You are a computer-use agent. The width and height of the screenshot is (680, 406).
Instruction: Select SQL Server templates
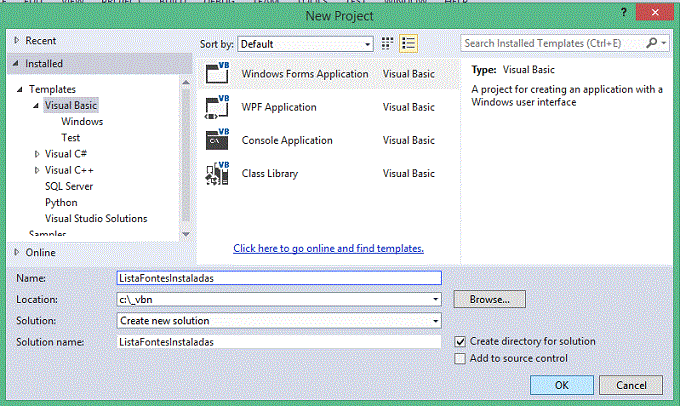[x=69, y=187]
